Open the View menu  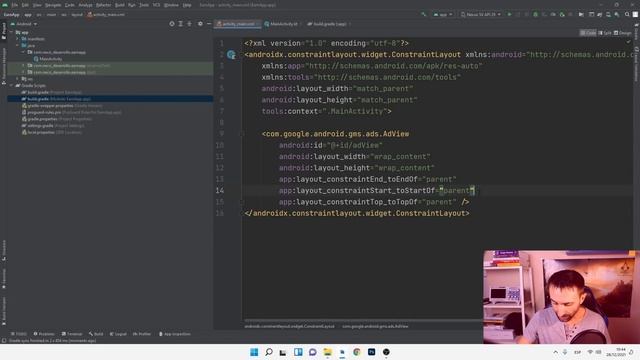[x=37, y=5]
